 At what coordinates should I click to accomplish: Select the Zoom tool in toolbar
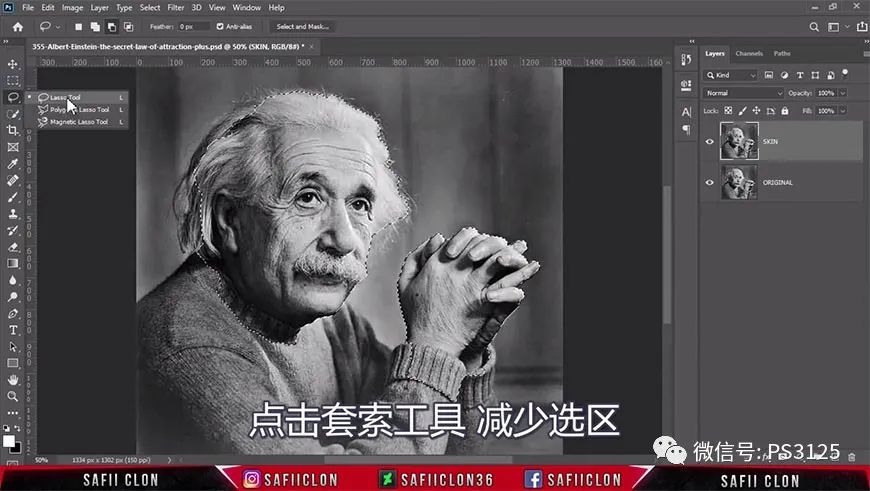coord(13,396)
